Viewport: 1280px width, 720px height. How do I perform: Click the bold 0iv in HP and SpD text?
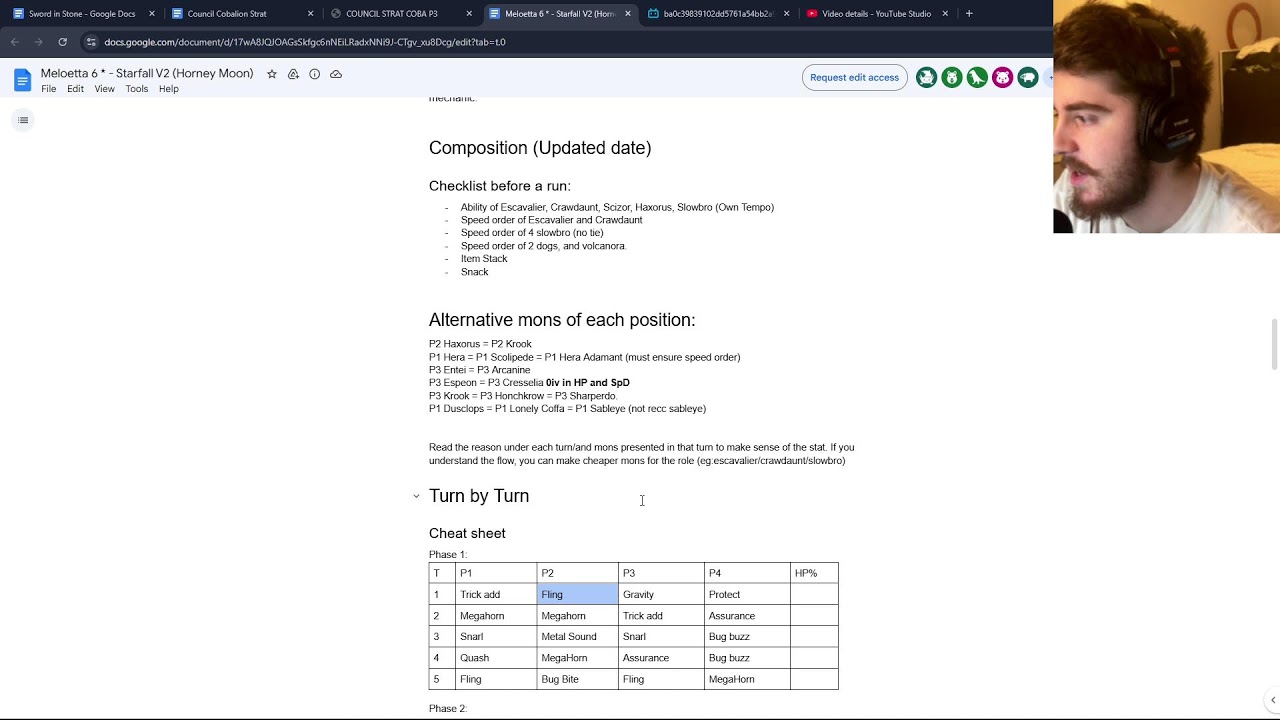[x=588, y=383]
